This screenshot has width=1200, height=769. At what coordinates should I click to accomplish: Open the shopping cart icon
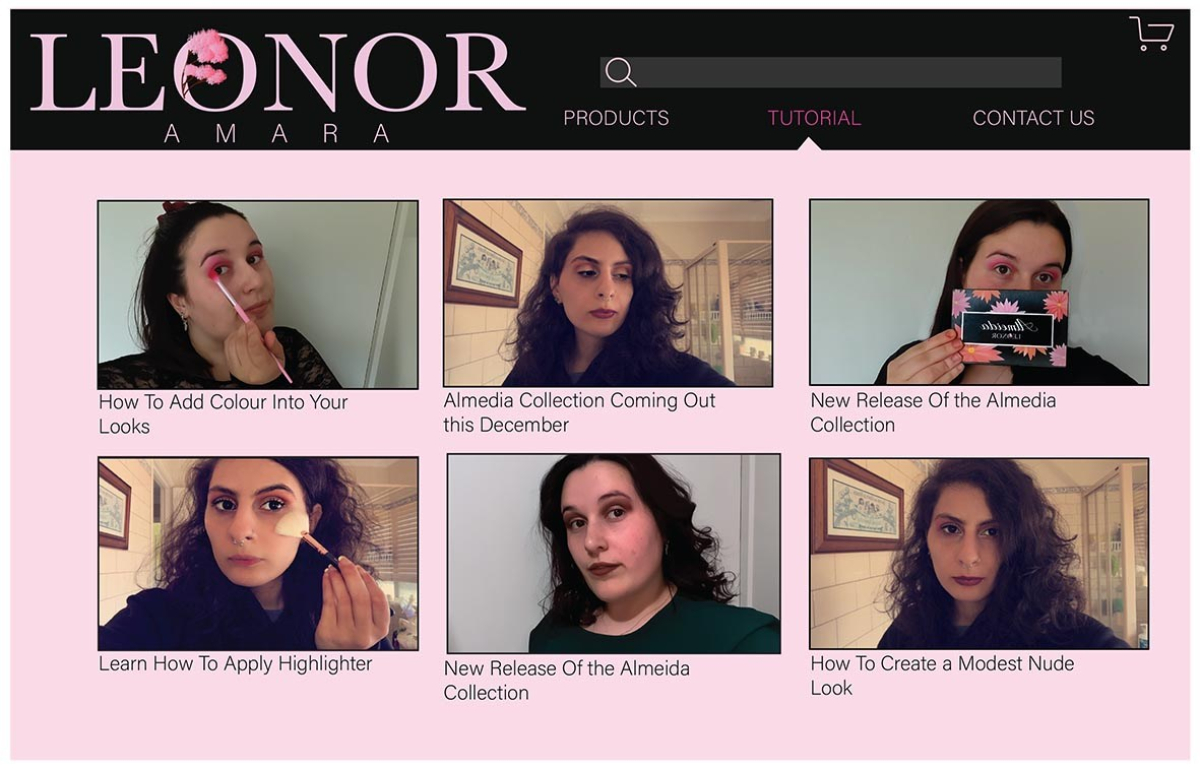pos(1152,33)
